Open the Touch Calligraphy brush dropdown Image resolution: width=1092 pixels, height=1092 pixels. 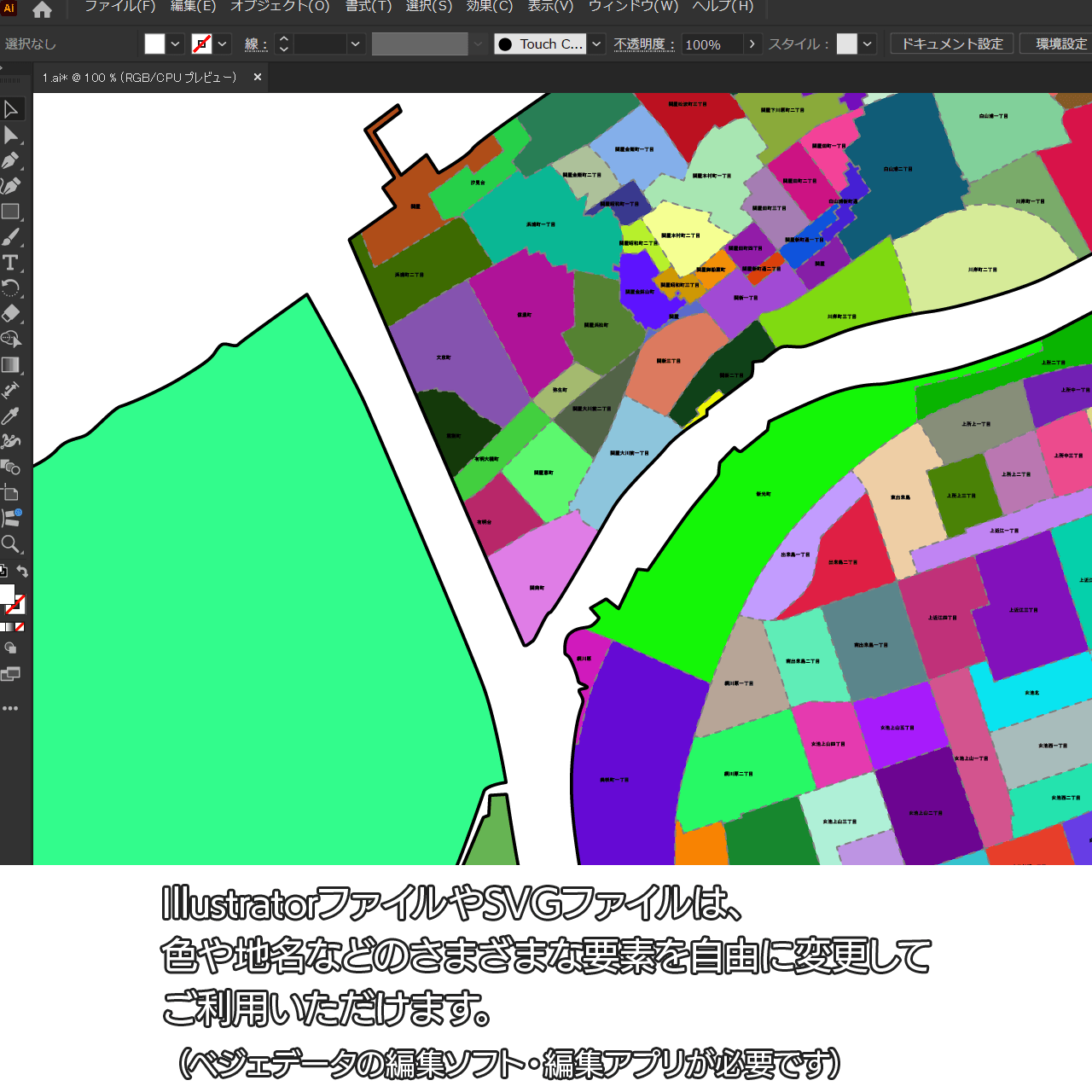597,44
